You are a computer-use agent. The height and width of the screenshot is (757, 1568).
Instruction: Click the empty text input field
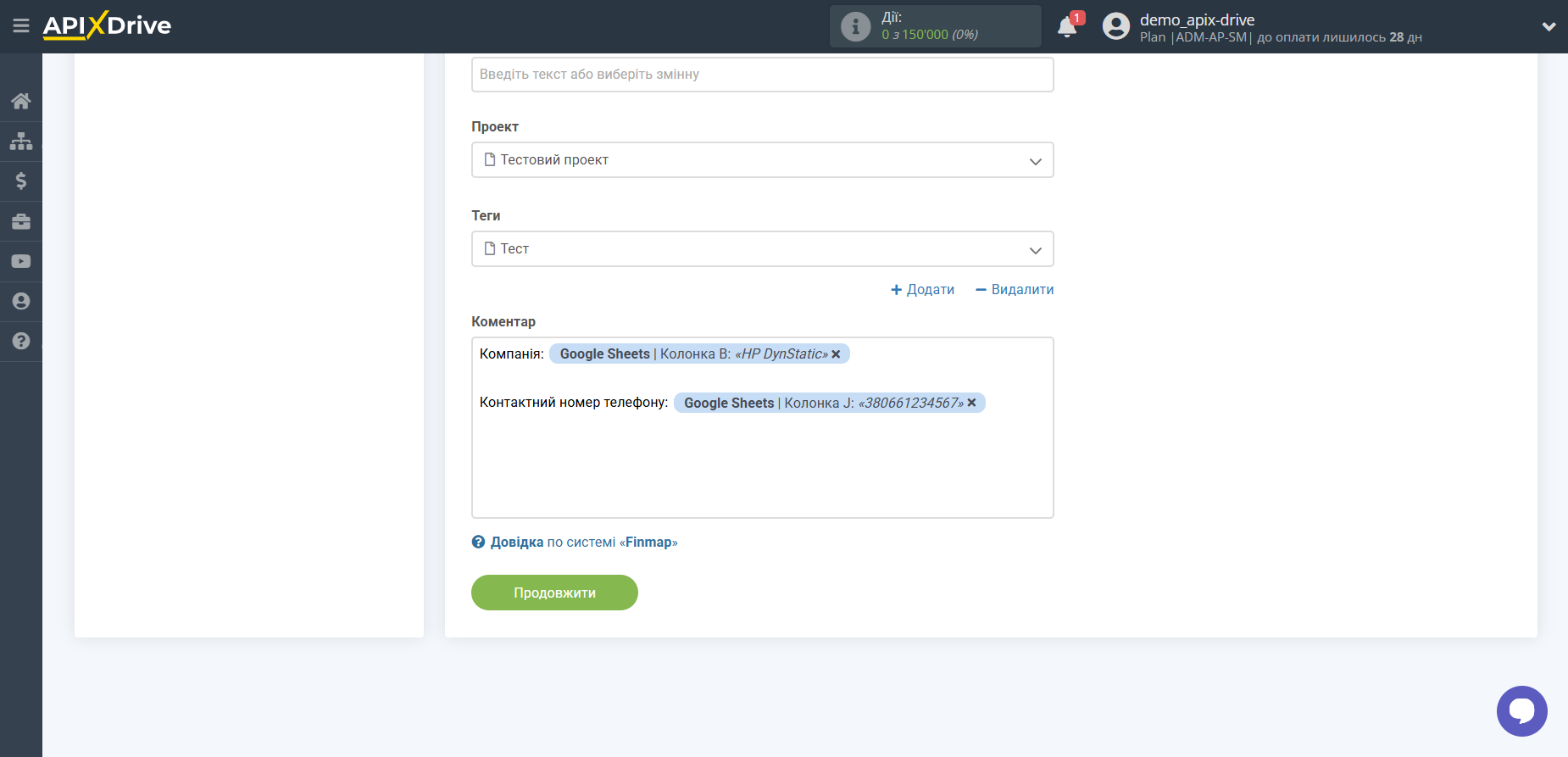(762, 75)
